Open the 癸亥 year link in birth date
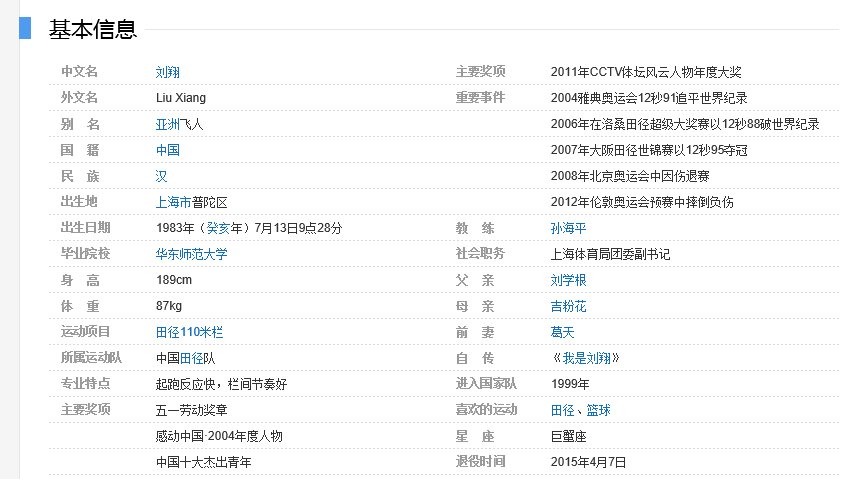 click(x=219, y=228)
